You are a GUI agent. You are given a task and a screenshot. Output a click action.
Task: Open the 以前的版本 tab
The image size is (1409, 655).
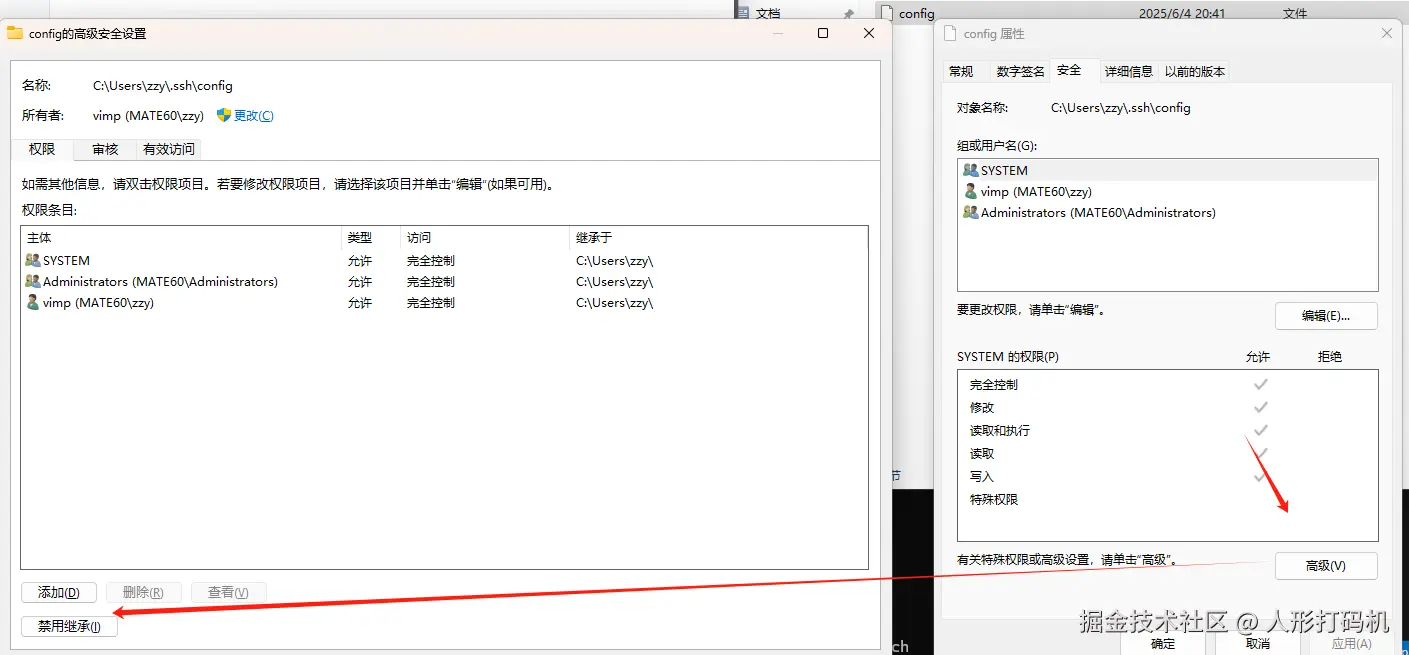(1195, 71)
